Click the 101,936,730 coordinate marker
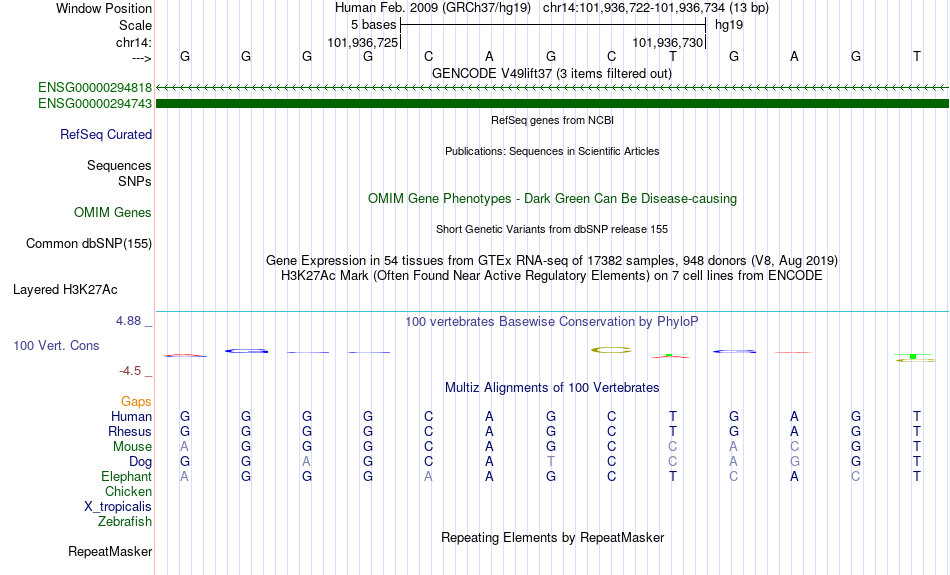Screen dimensions: 950x575 tap(668, 42)
